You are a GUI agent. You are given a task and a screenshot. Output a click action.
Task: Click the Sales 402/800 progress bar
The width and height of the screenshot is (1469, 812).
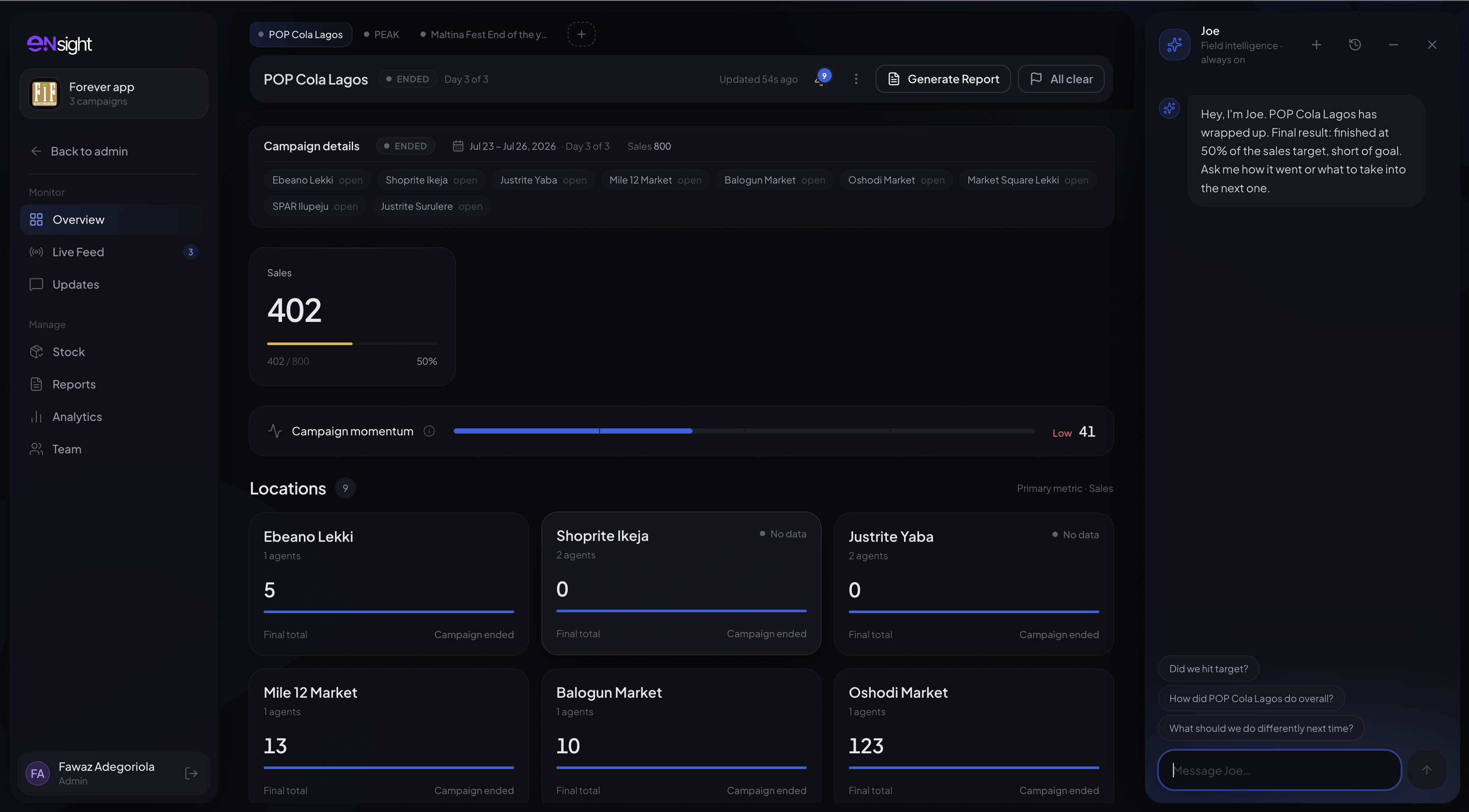point(352,344)
